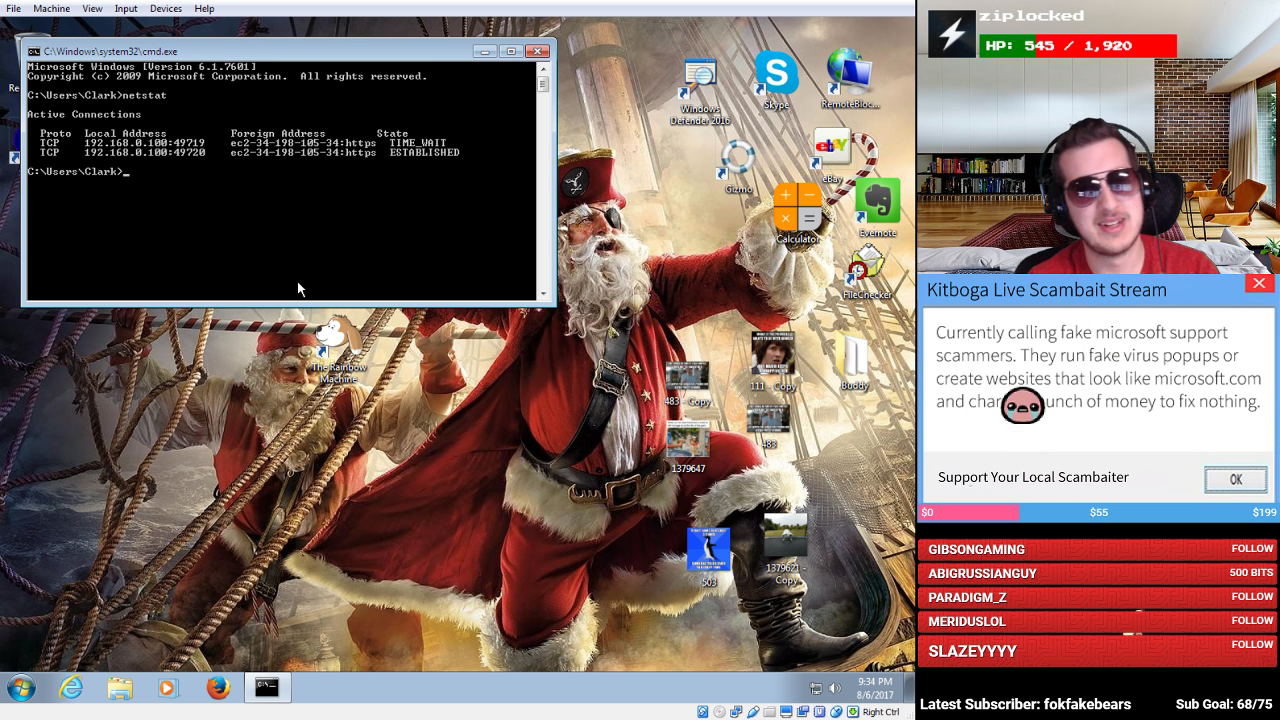Select the '483 - Copy' image file
This screenshot has height=720, width=1280.
[687, 384]
